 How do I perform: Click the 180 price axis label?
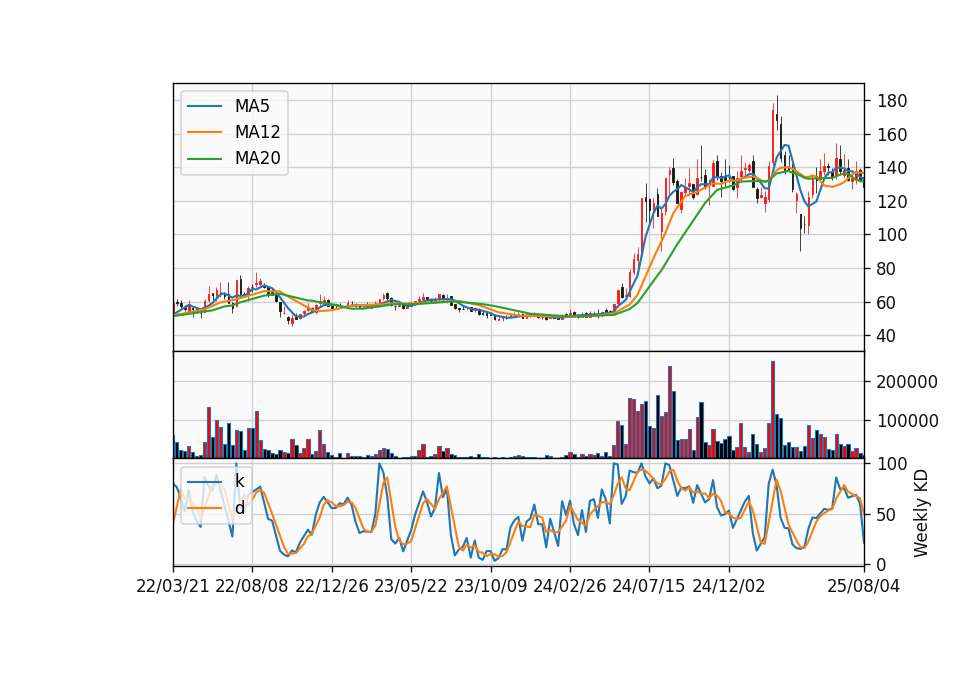click(892, 101)
